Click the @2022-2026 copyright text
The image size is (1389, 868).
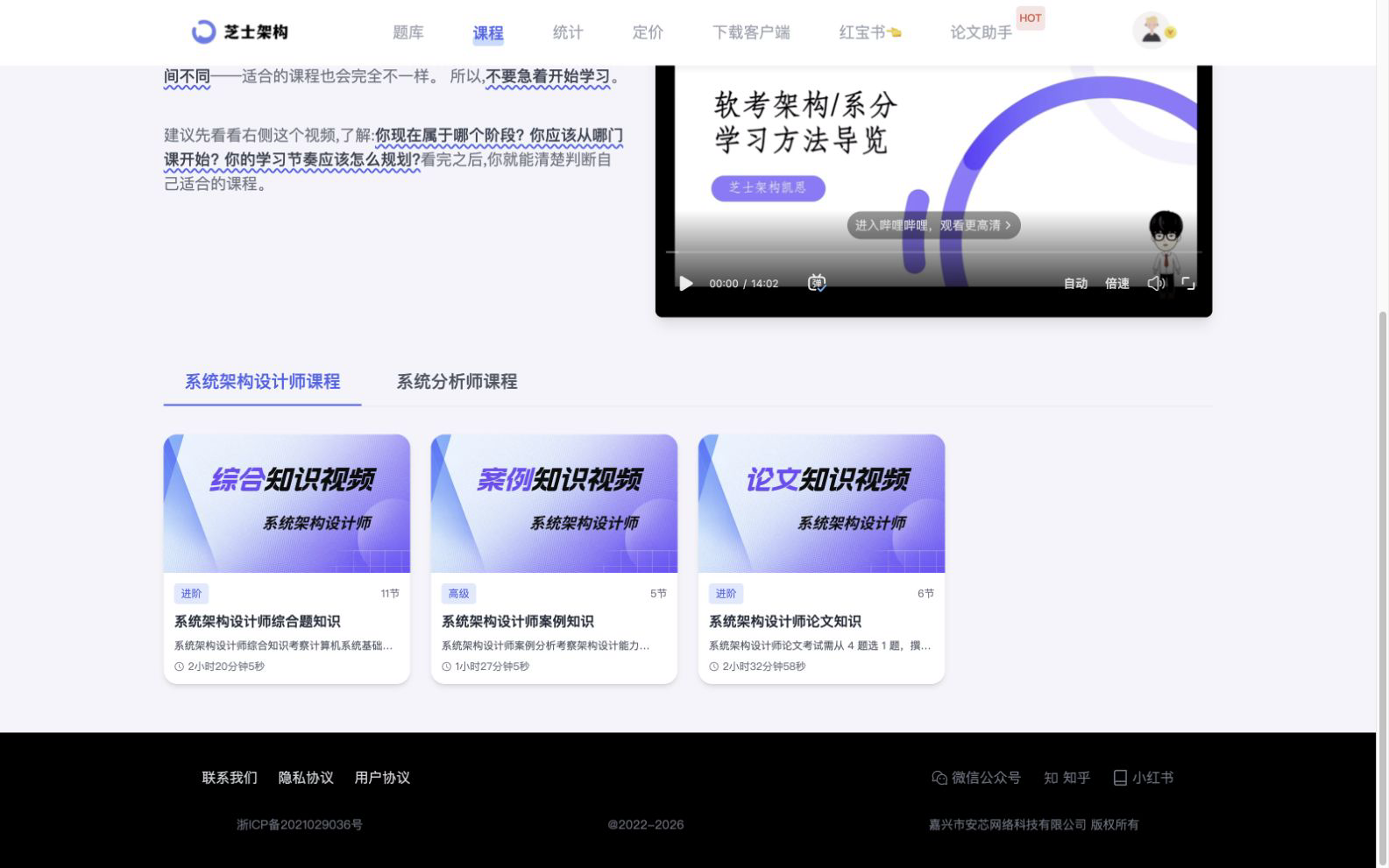click(646, 825)
